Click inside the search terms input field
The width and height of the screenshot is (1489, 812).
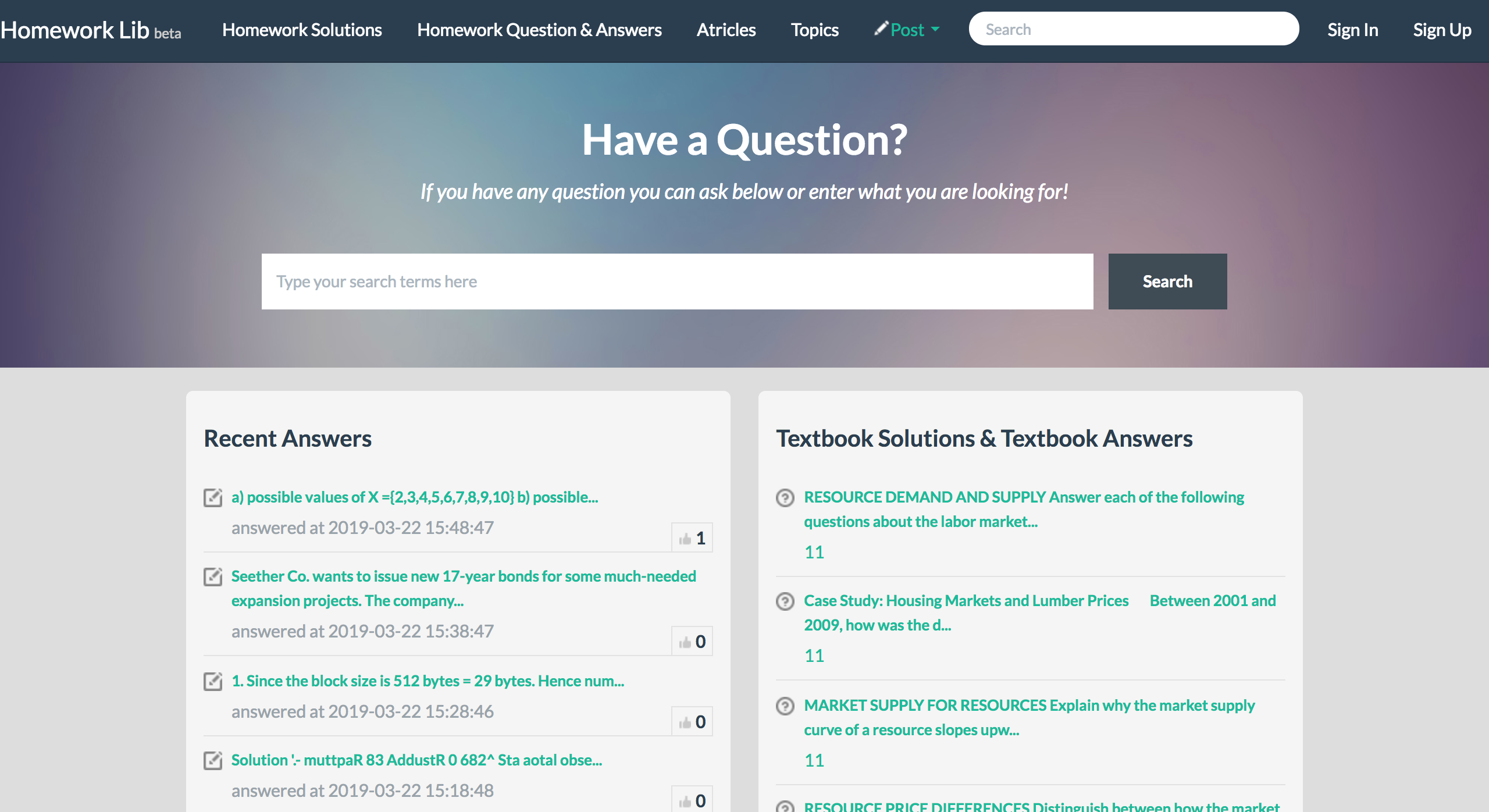pyautogui.click(x=675, y=282)
